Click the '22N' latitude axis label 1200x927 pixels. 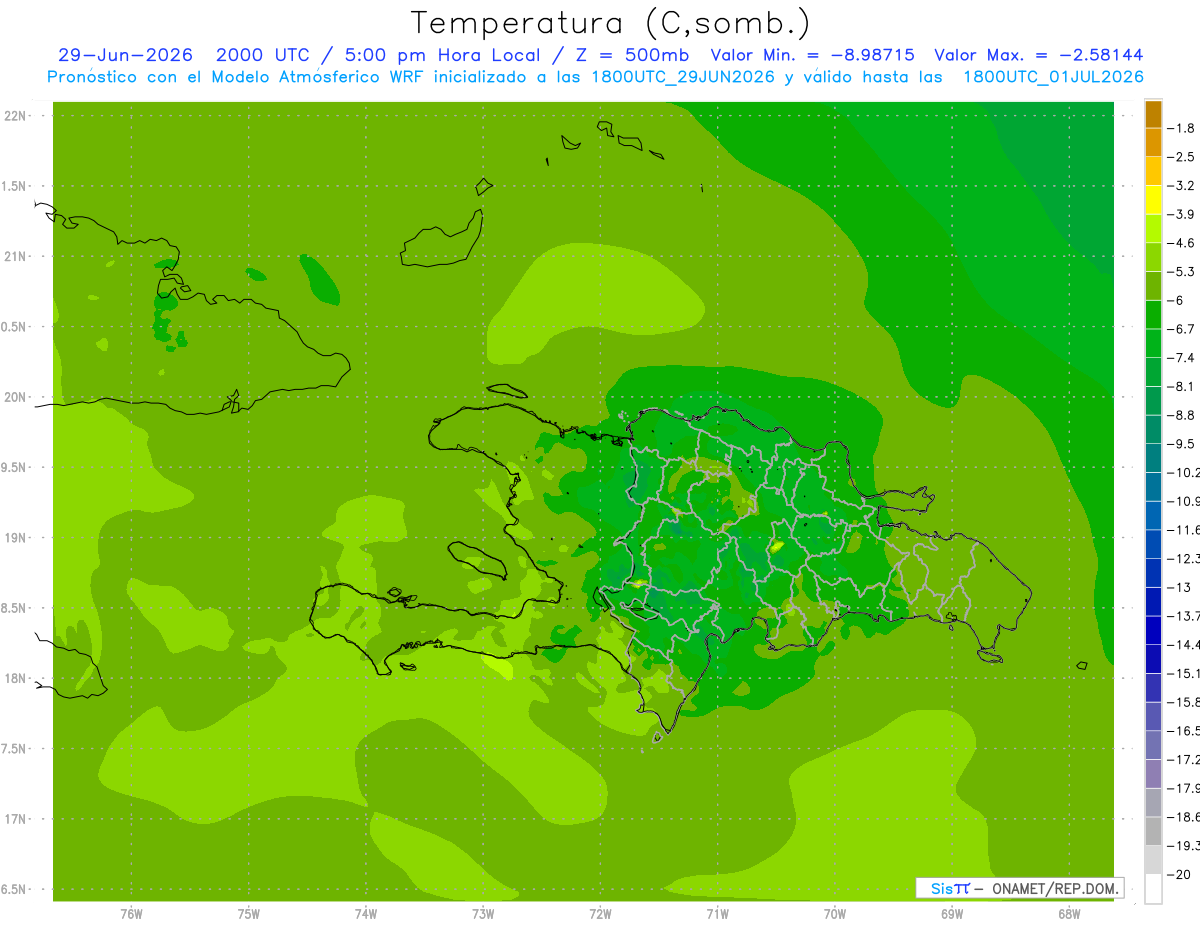pos(16,116)
